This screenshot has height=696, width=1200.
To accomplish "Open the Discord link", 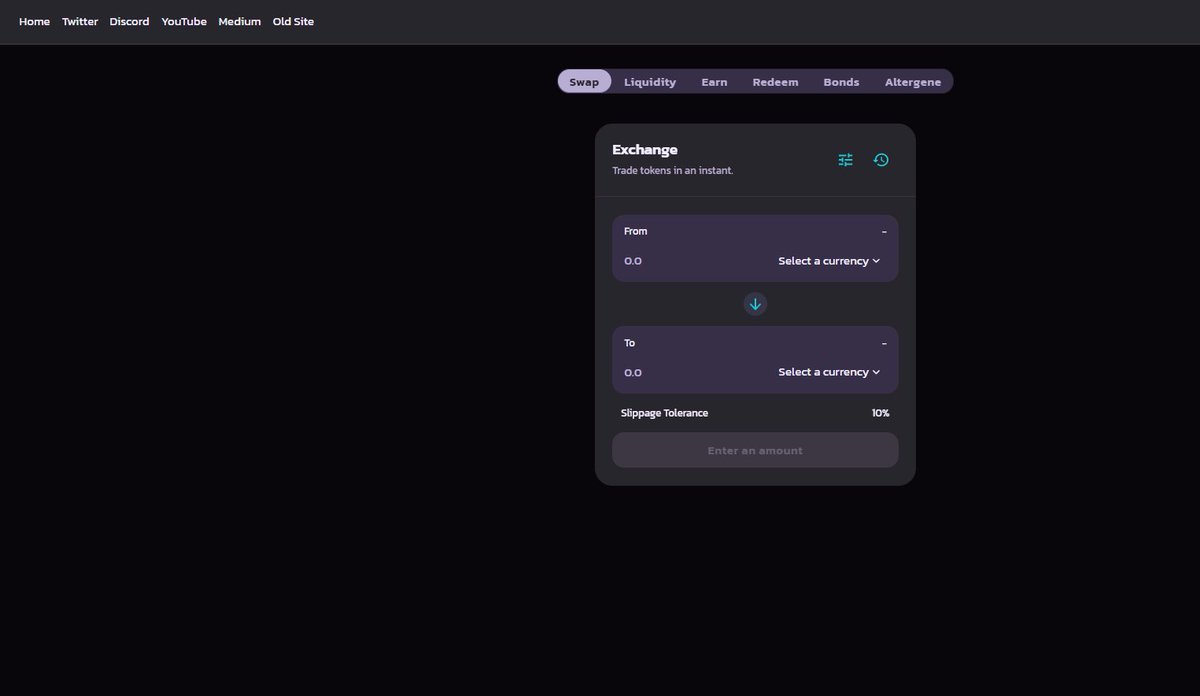I will coord(129,22).
